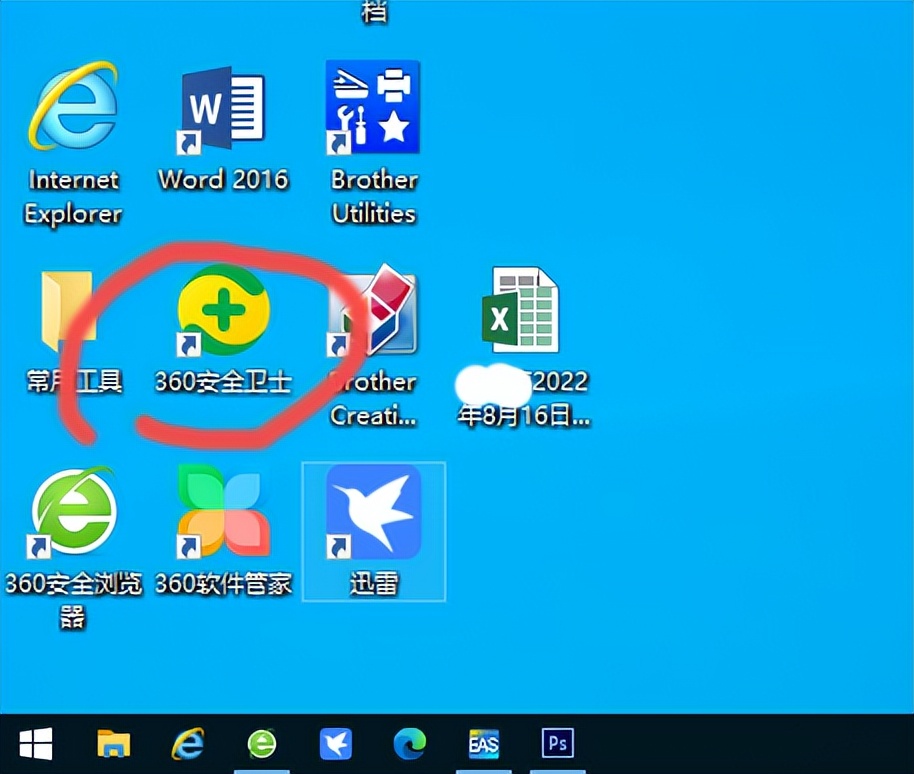The width and height of the screenshot is (914, 774).
Task: Click the 'Word 2016' icon label
Action: click(x=223, y=180)
